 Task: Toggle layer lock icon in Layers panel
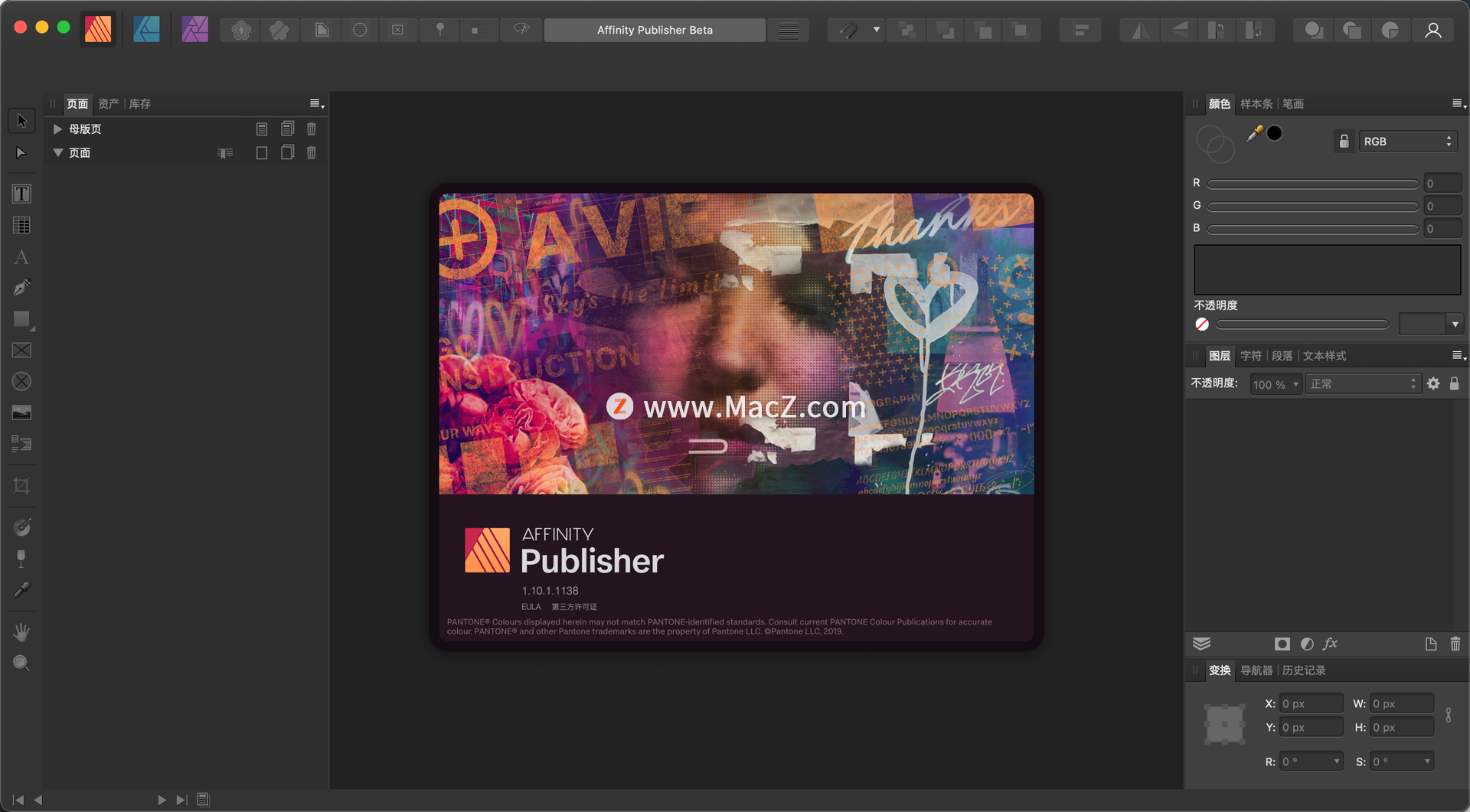tap(1454, 383)
